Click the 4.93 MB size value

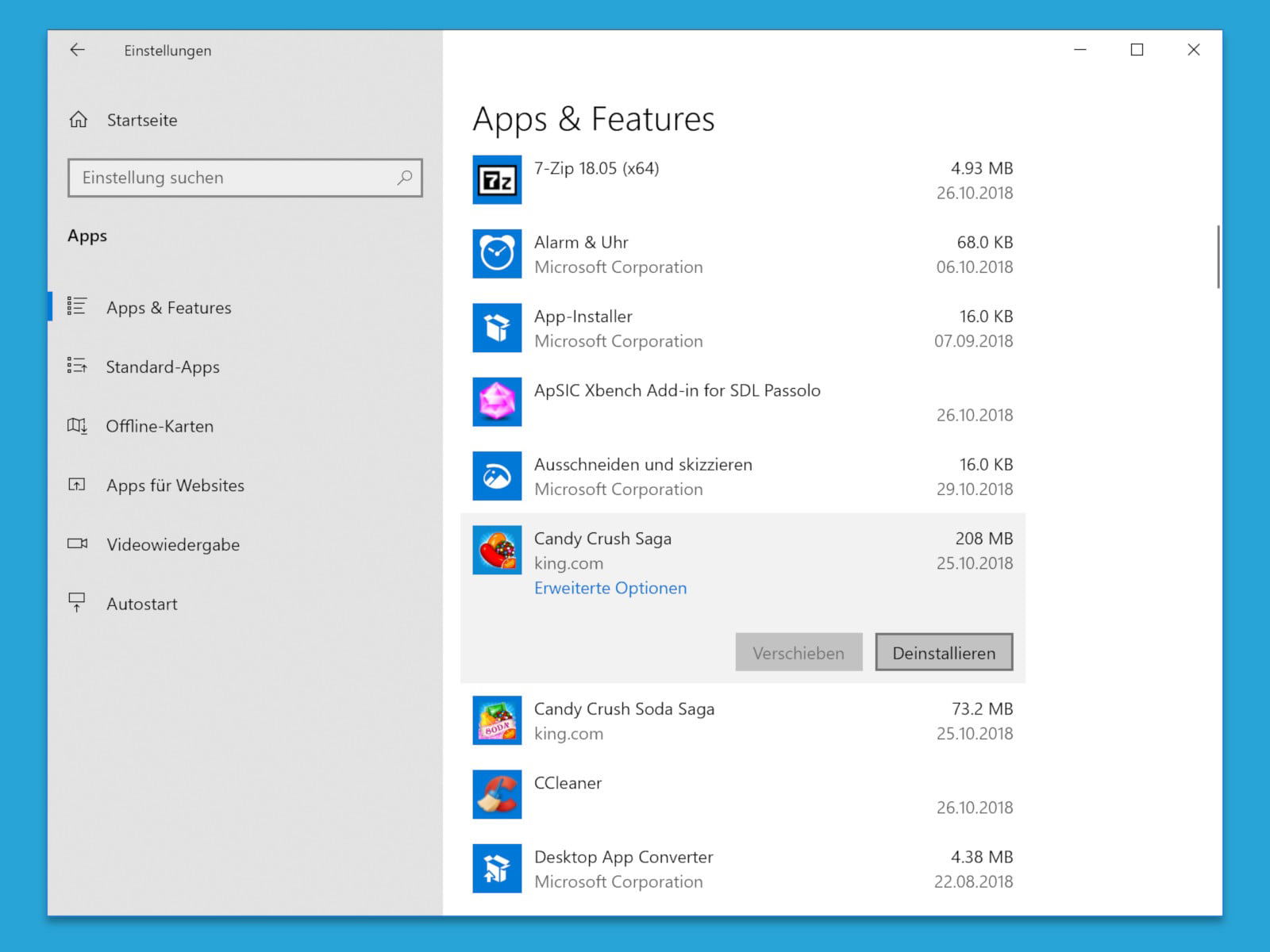pyautogui.click(x=982, y=168)
